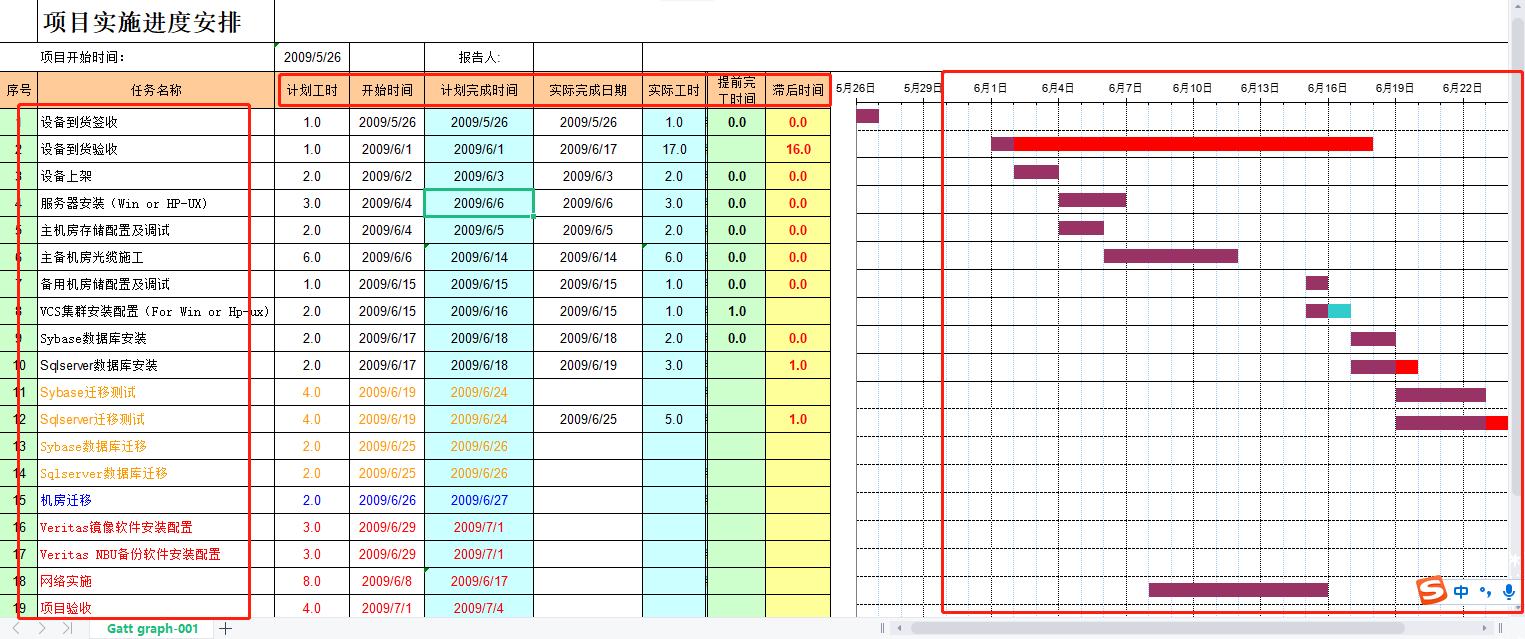Go to next sheet using the arrow icon
This screenshot has width=1525, height=639.
(42, 628)
